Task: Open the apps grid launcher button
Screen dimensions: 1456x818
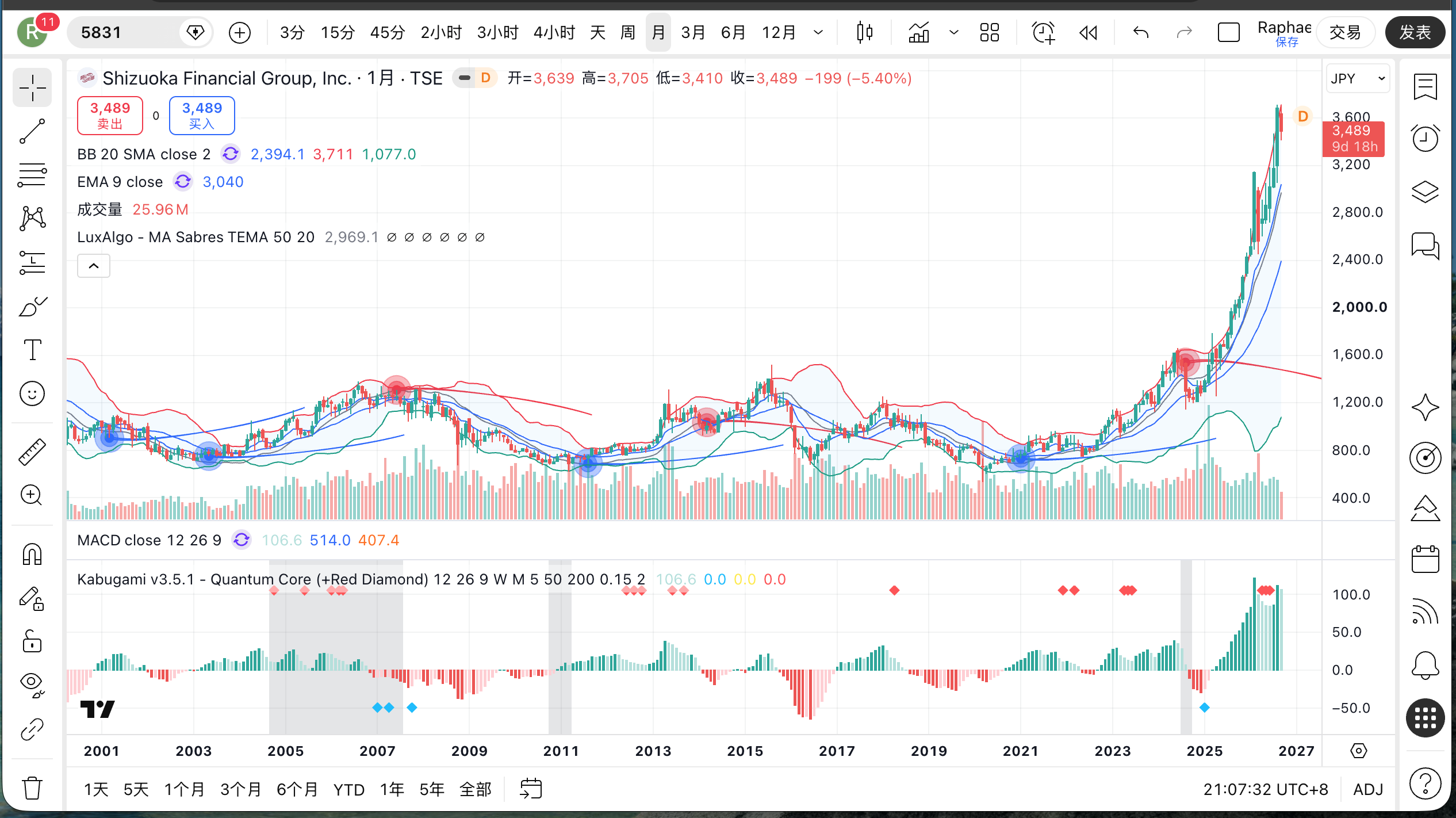Action: click(1425, 718)
